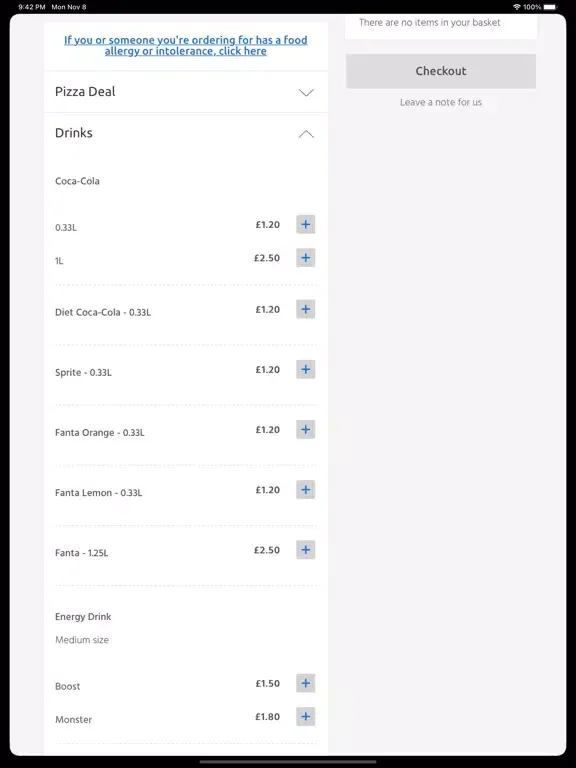Proceed with the Checkout button
Image resolution: width=576 pixels, height=768 pixels.
(x=441, y=71)
